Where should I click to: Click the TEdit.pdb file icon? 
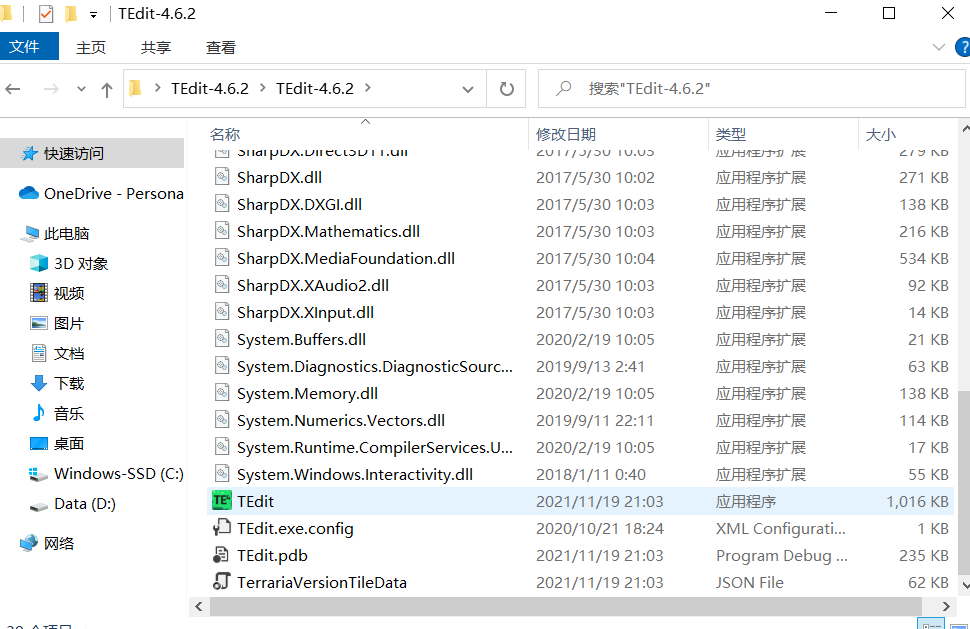[221, 555]
